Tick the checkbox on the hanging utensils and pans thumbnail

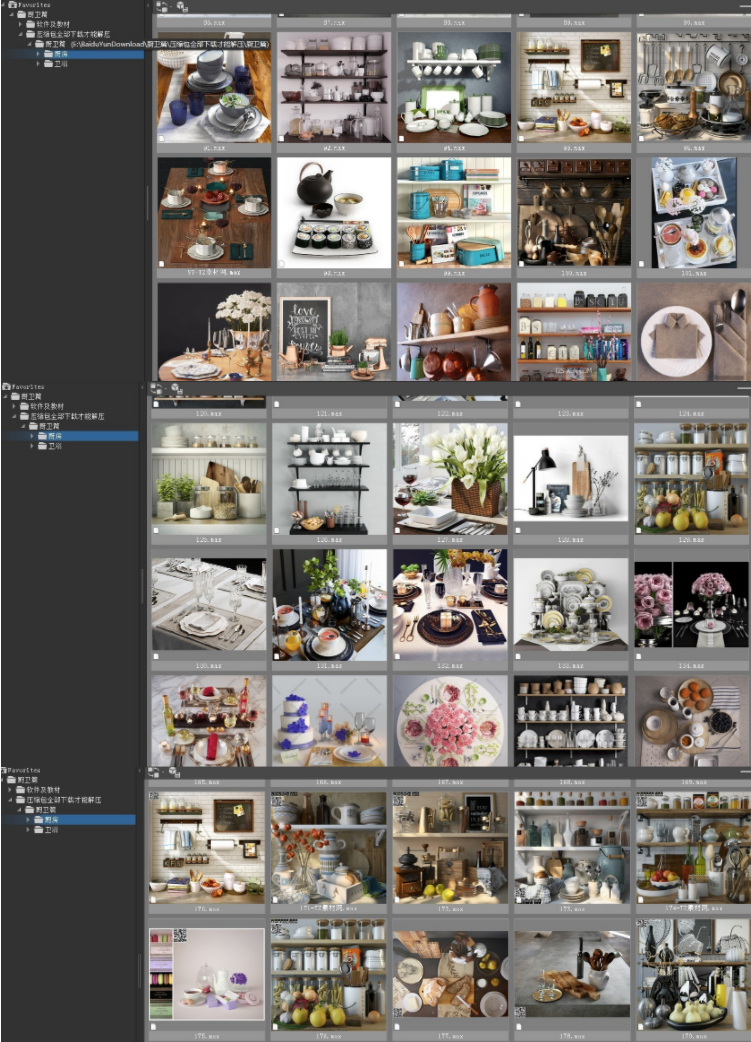click(x=641, y=138)
